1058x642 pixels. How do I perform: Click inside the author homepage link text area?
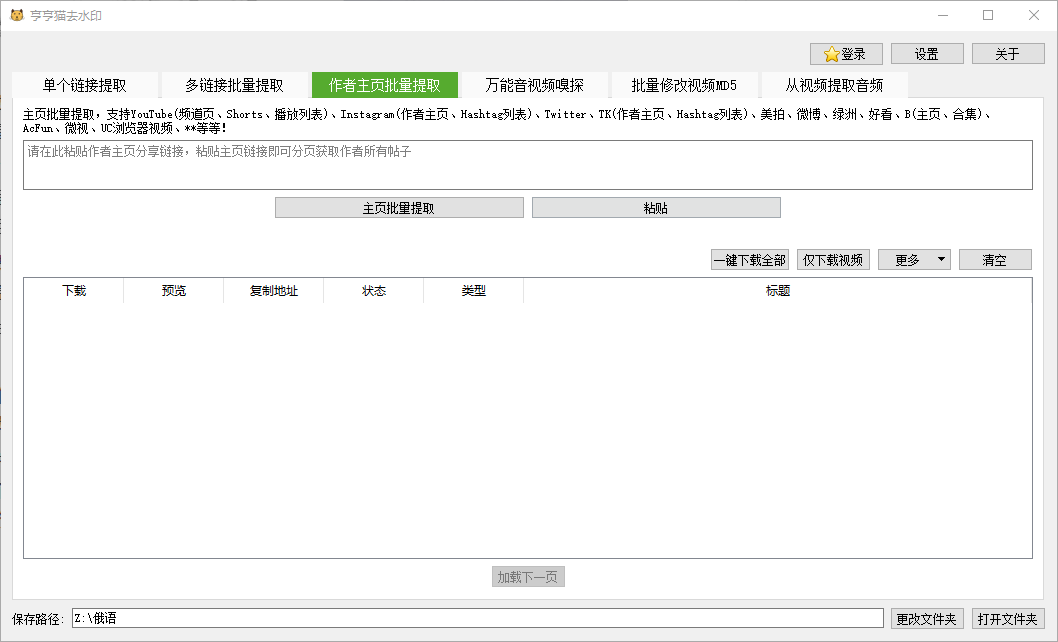[x=528, y=165]
